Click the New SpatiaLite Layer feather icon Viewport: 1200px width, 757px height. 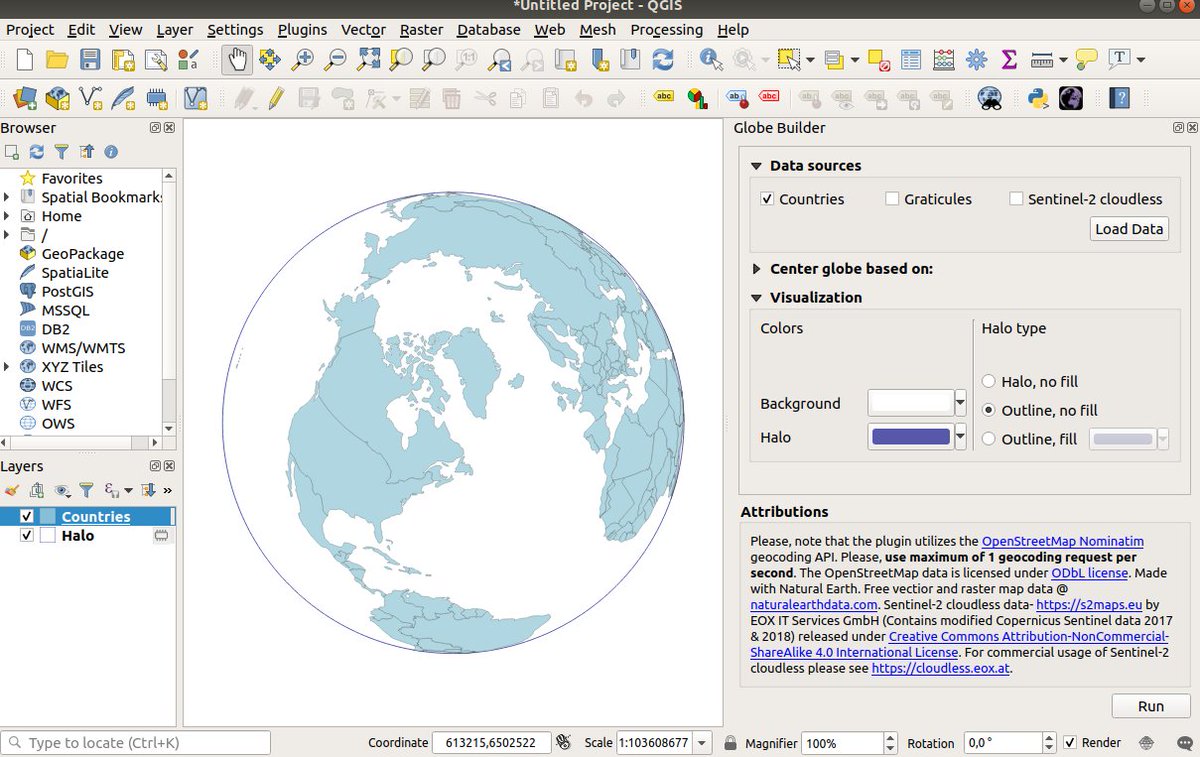coord(123,98)
